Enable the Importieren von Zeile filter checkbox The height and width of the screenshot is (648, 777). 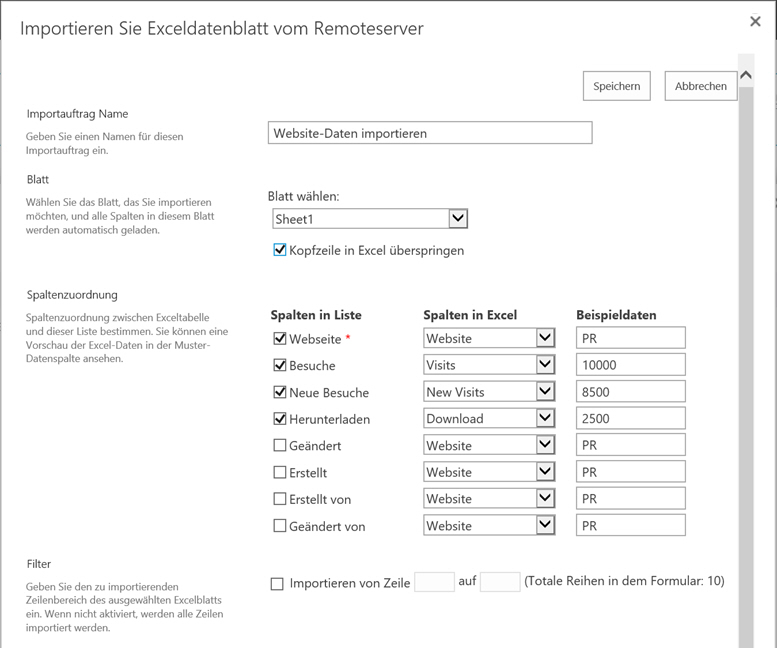[277, 584]
